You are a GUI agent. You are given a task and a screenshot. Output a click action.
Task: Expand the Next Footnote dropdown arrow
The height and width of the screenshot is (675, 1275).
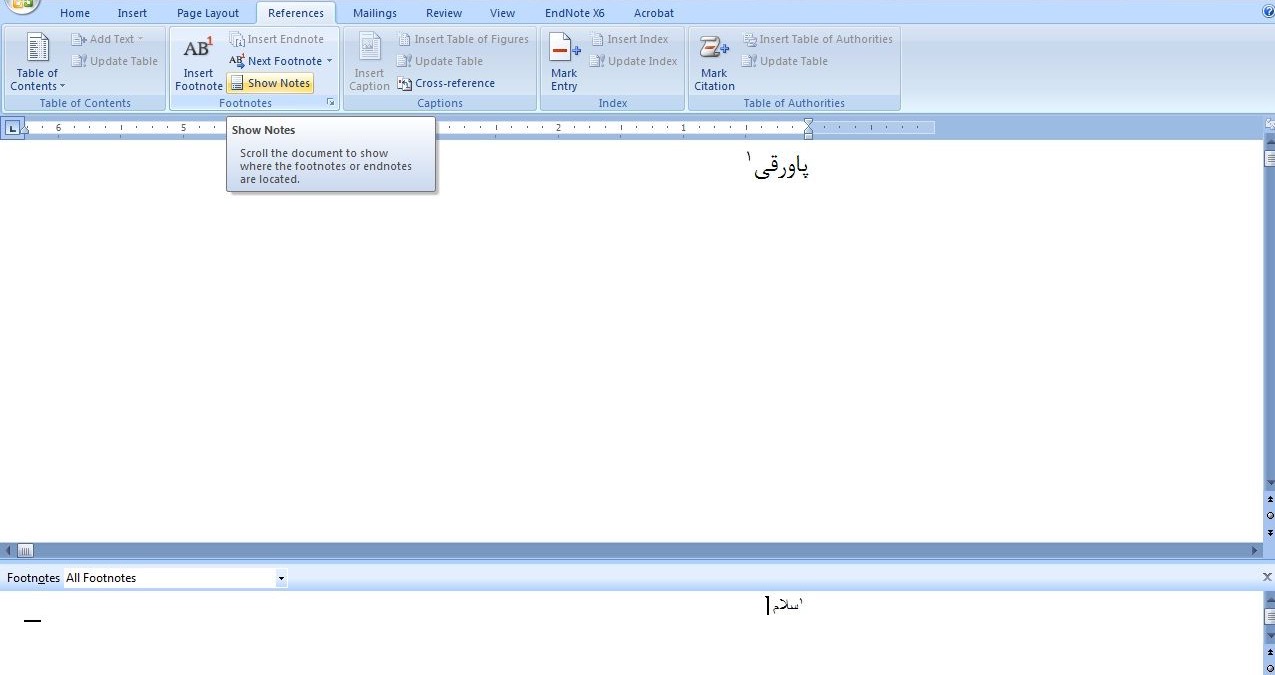[x=329, y=61]
